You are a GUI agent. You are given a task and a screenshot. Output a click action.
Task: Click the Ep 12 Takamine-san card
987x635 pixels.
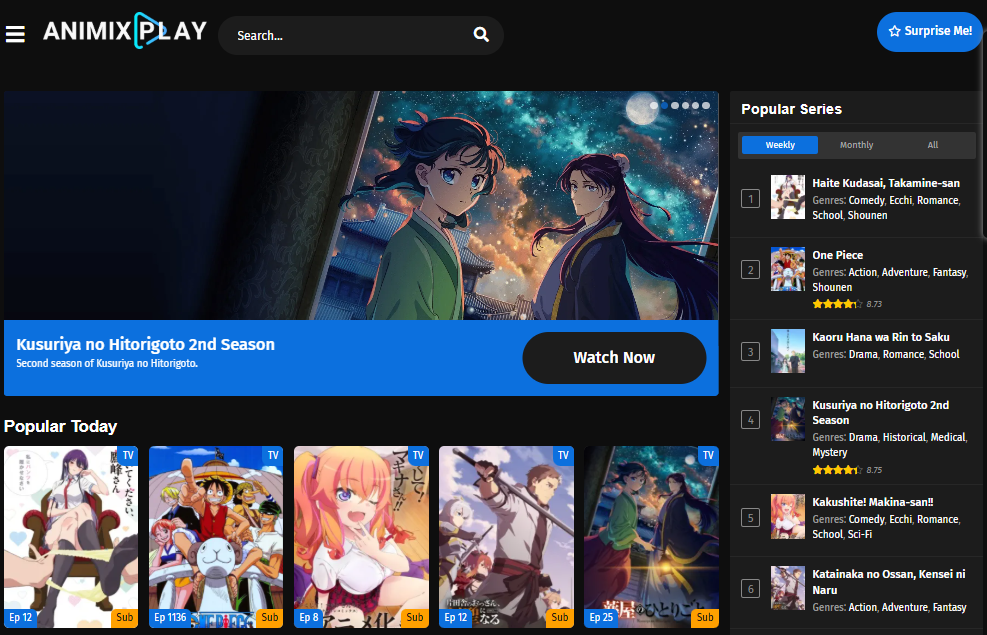(x=71, y=537)
